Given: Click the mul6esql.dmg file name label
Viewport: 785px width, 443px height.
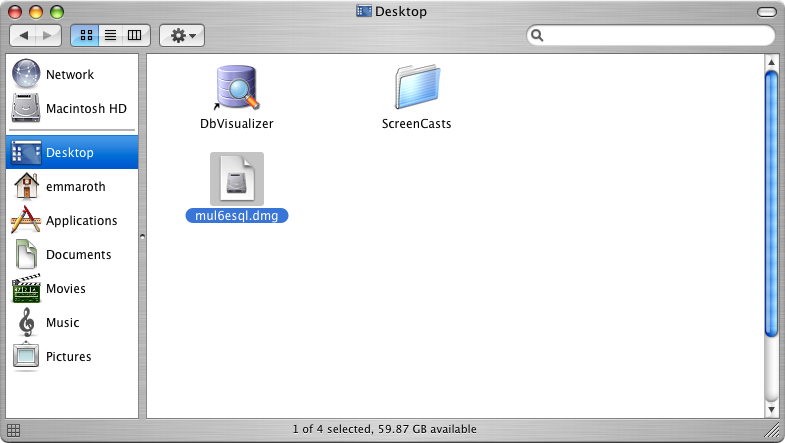Looking at the screenshot, I should [x=237, y=216].
